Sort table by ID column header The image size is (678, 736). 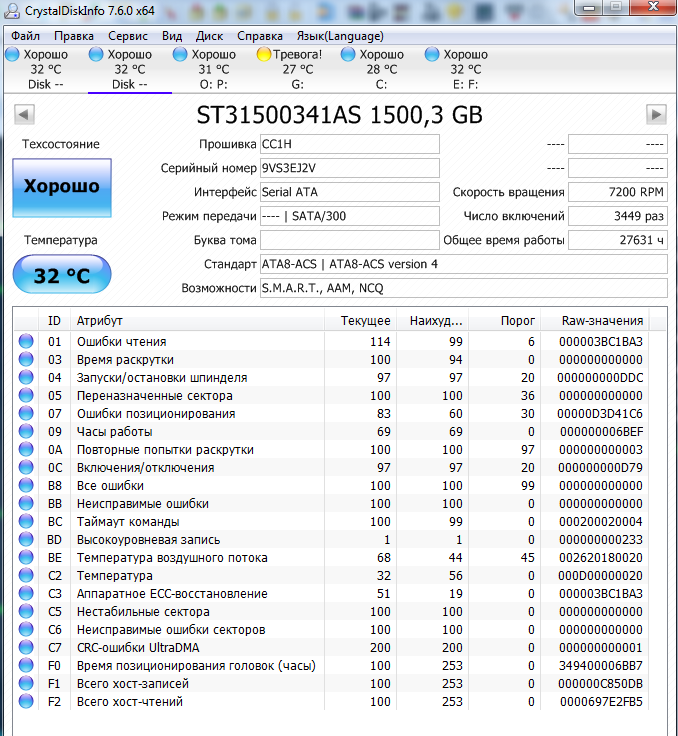point(54,321)
